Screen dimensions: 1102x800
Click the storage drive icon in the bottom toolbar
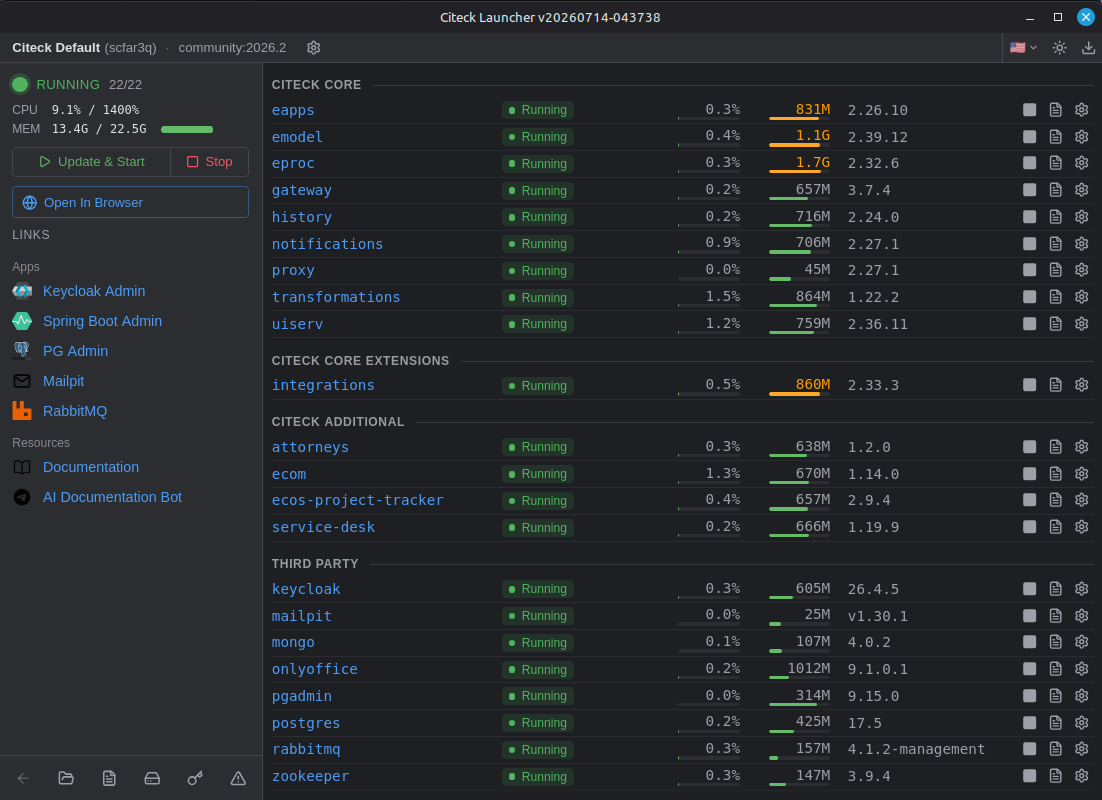pyautogui.click(x=152, y=778)
